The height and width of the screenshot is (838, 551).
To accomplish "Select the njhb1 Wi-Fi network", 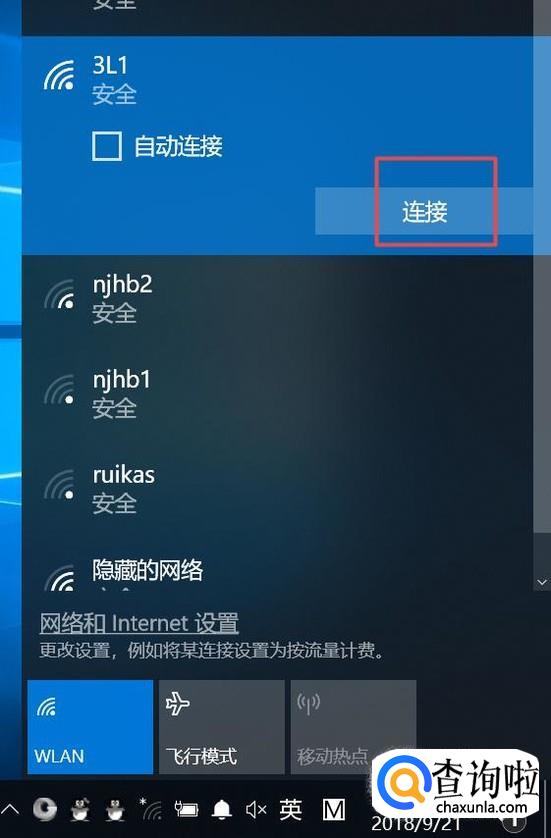I will (277, 394).
